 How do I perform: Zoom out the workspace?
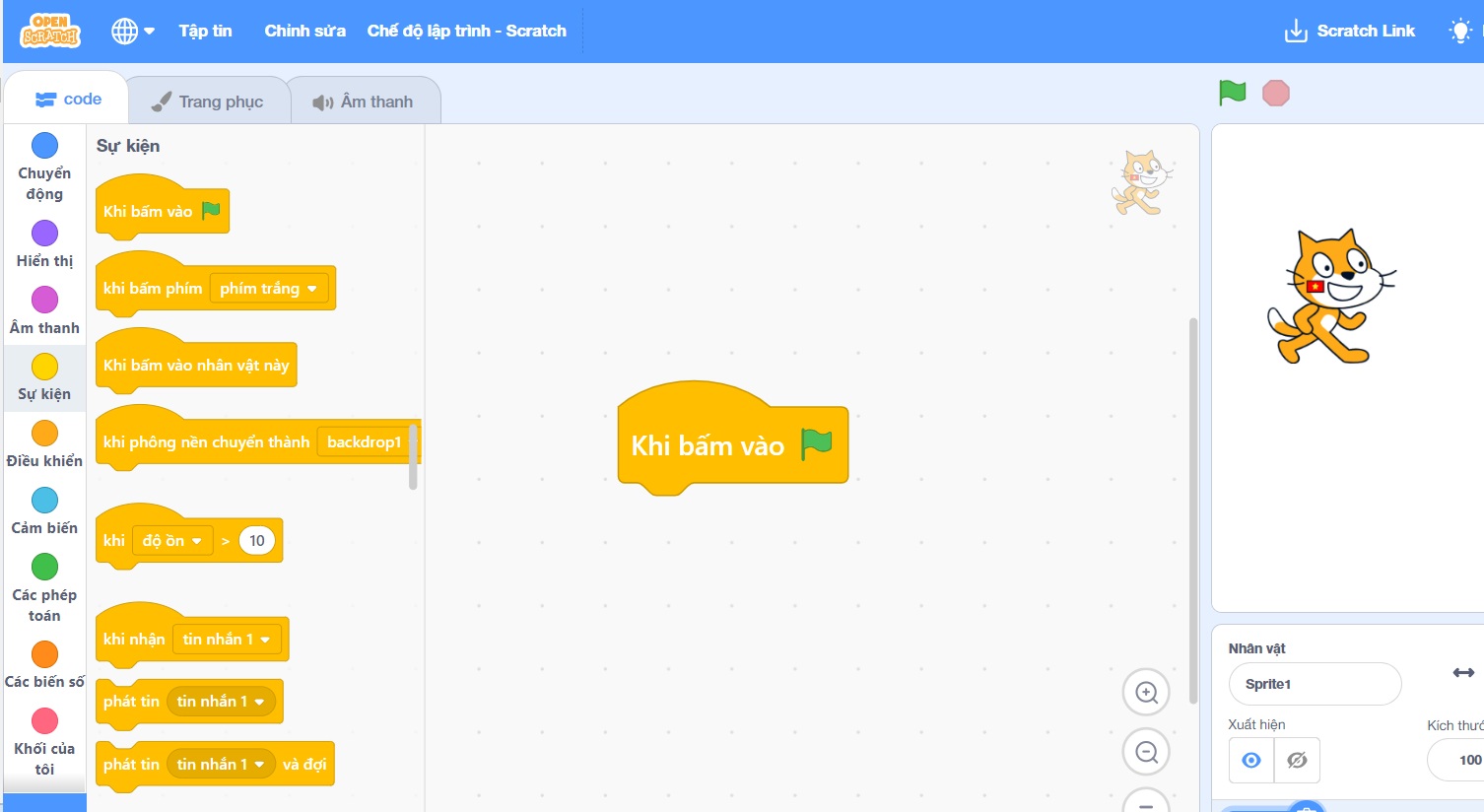pyautogui.click(x=1146, y=753)
